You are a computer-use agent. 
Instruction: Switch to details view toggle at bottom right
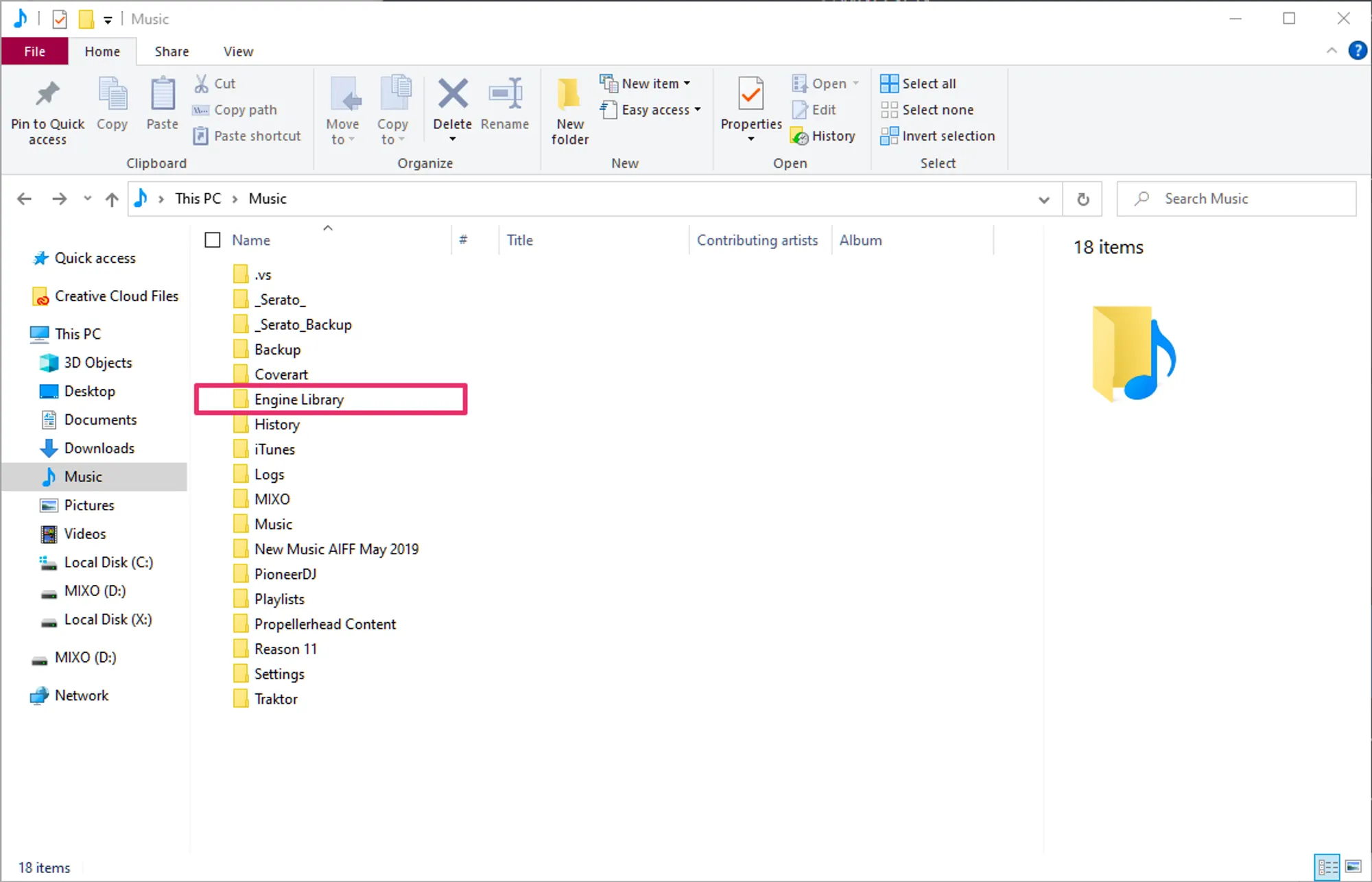pos(1327,867)
